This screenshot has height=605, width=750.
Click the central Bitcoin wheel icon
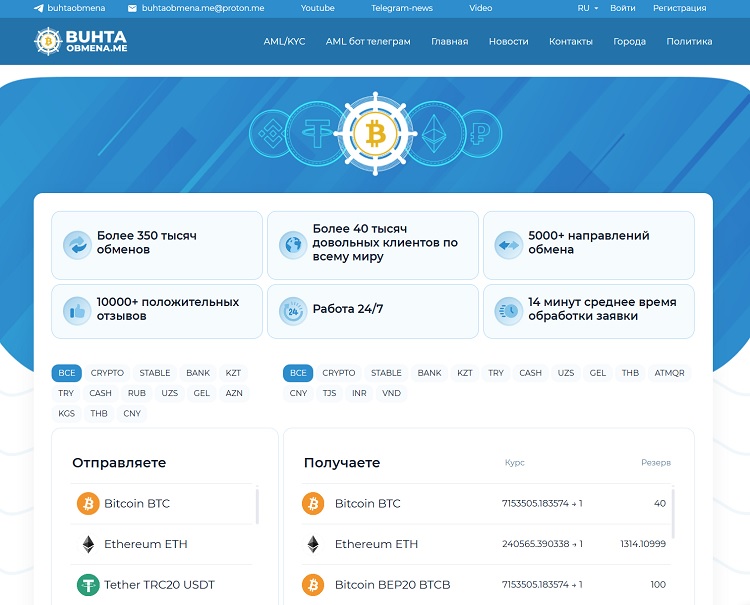click(x=375, y=132)
